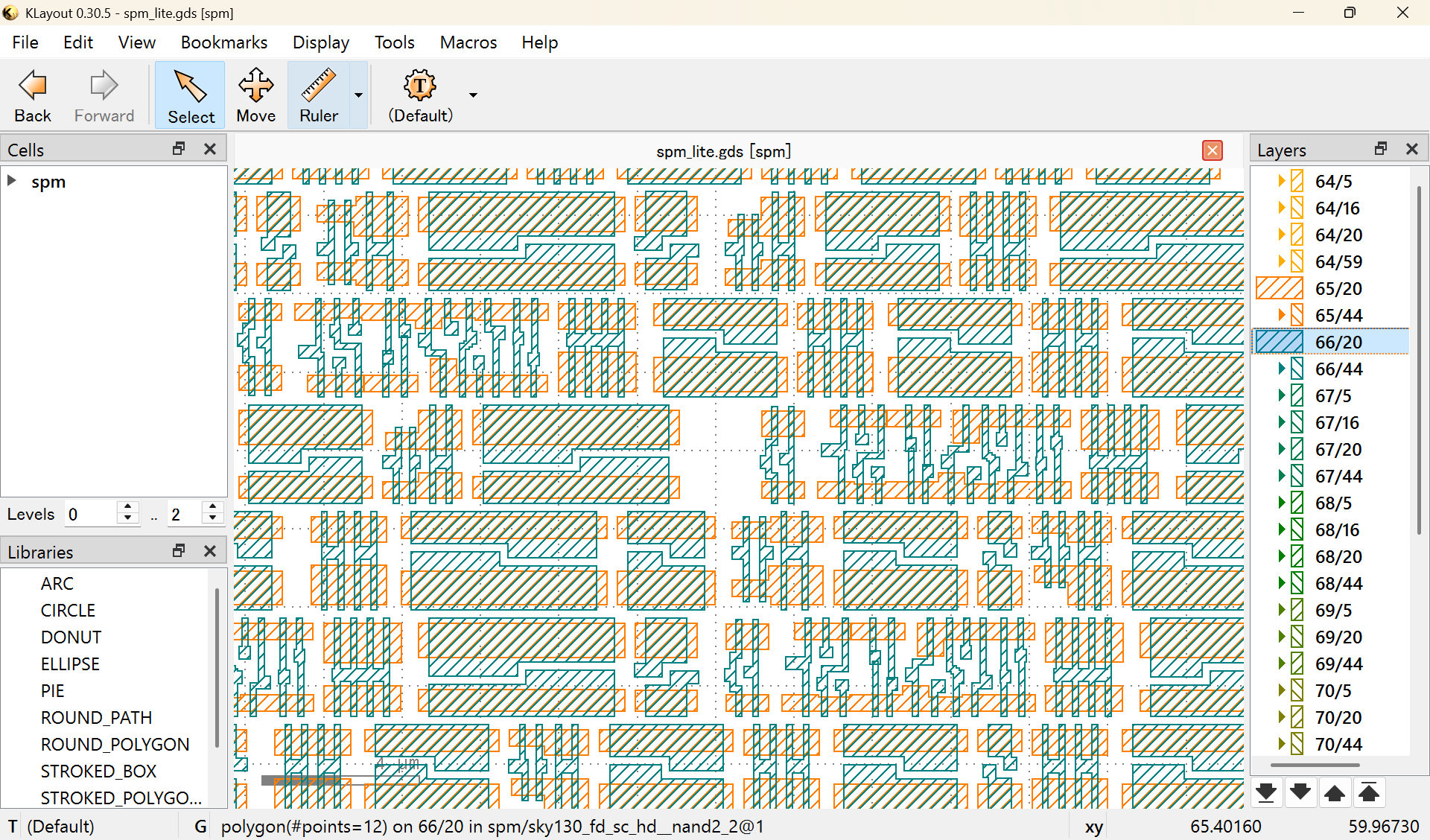Undock the Cells panel
The height and width of the screenshot is (840, 1430).
(179, 149)
